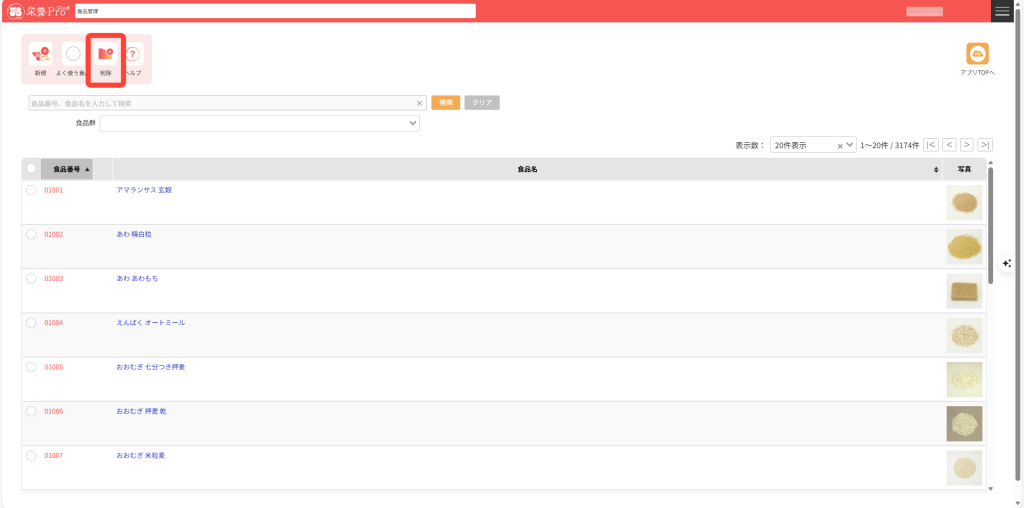1024x508 pixels.
Task: Sort by the 食品番号 column header
Action: point(67,169)
